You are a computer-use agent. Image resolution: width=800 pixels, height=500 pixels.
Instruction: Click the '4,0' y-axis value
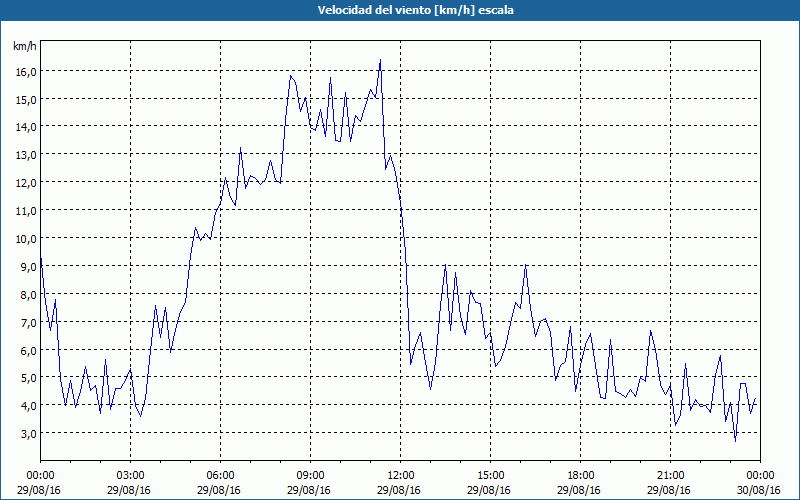pos(28,407)
